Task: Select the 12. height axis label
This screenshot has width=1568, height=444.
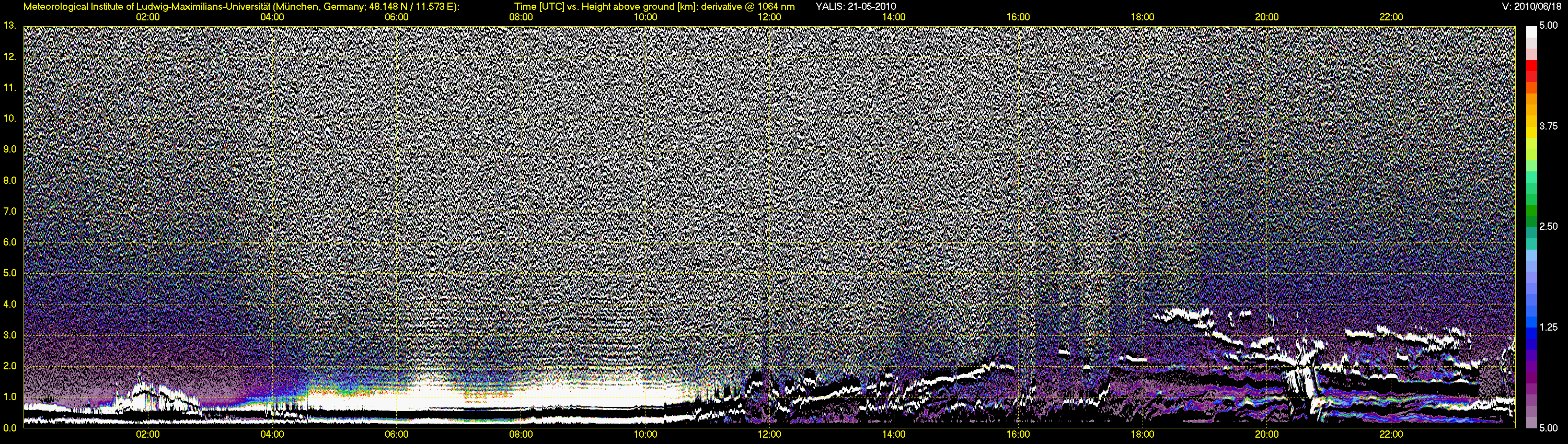Action: pyautogui.click(x=10, y=56)
